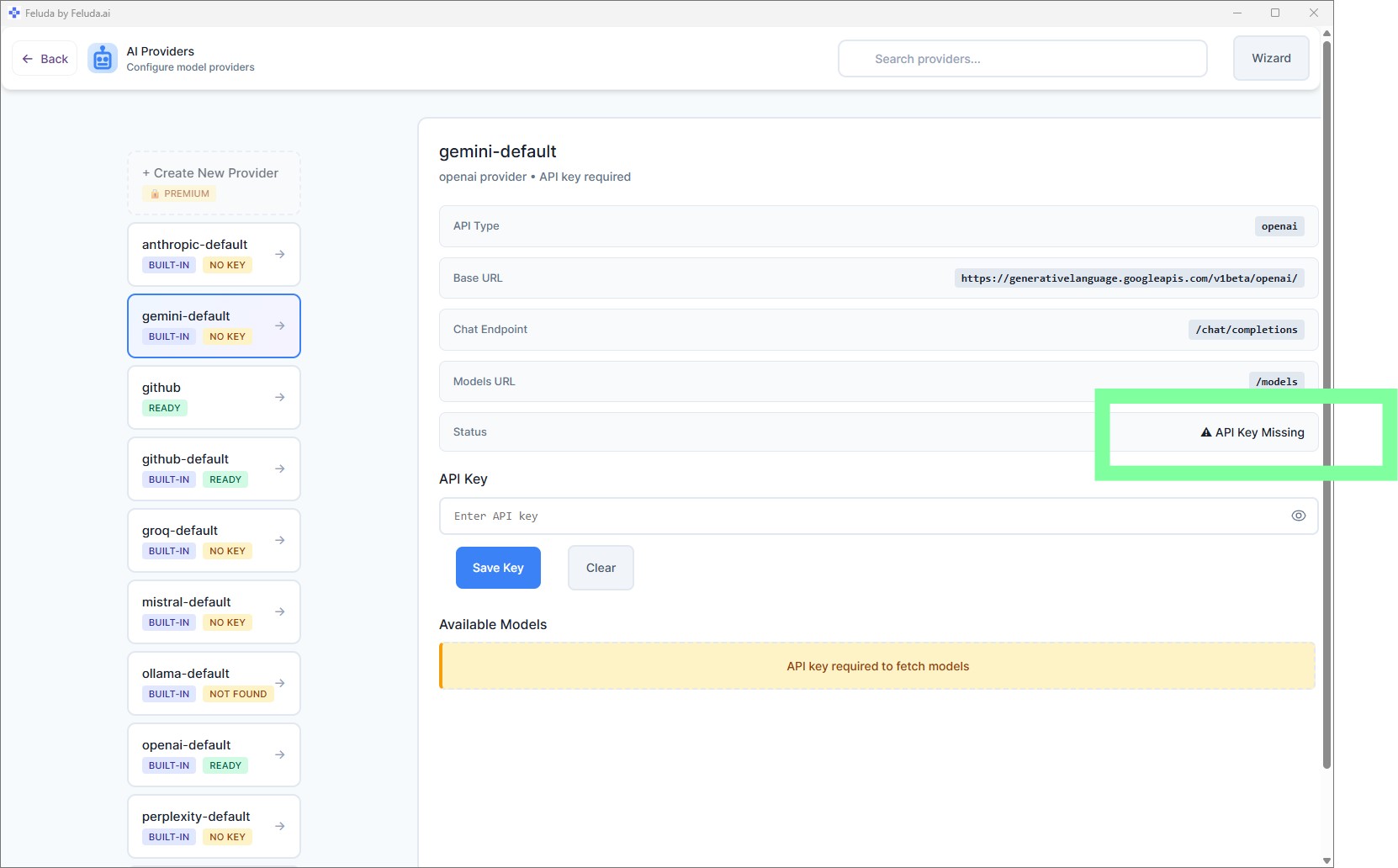The width and height of the screenshot is (1398, 868).
Task: Expand the github provider card arrow
Action: click(x=279, y=397)
